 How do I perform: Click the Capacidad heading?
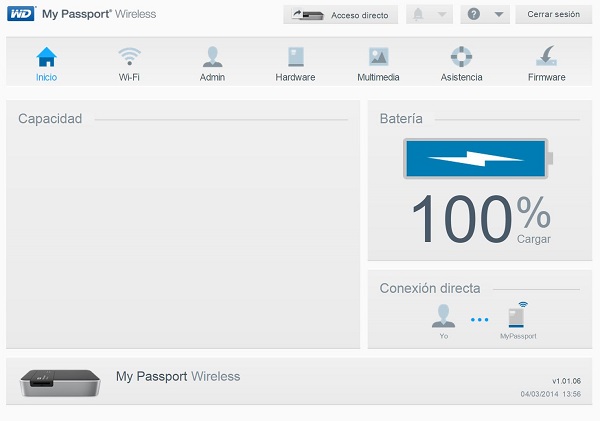(x=50, y=119)
